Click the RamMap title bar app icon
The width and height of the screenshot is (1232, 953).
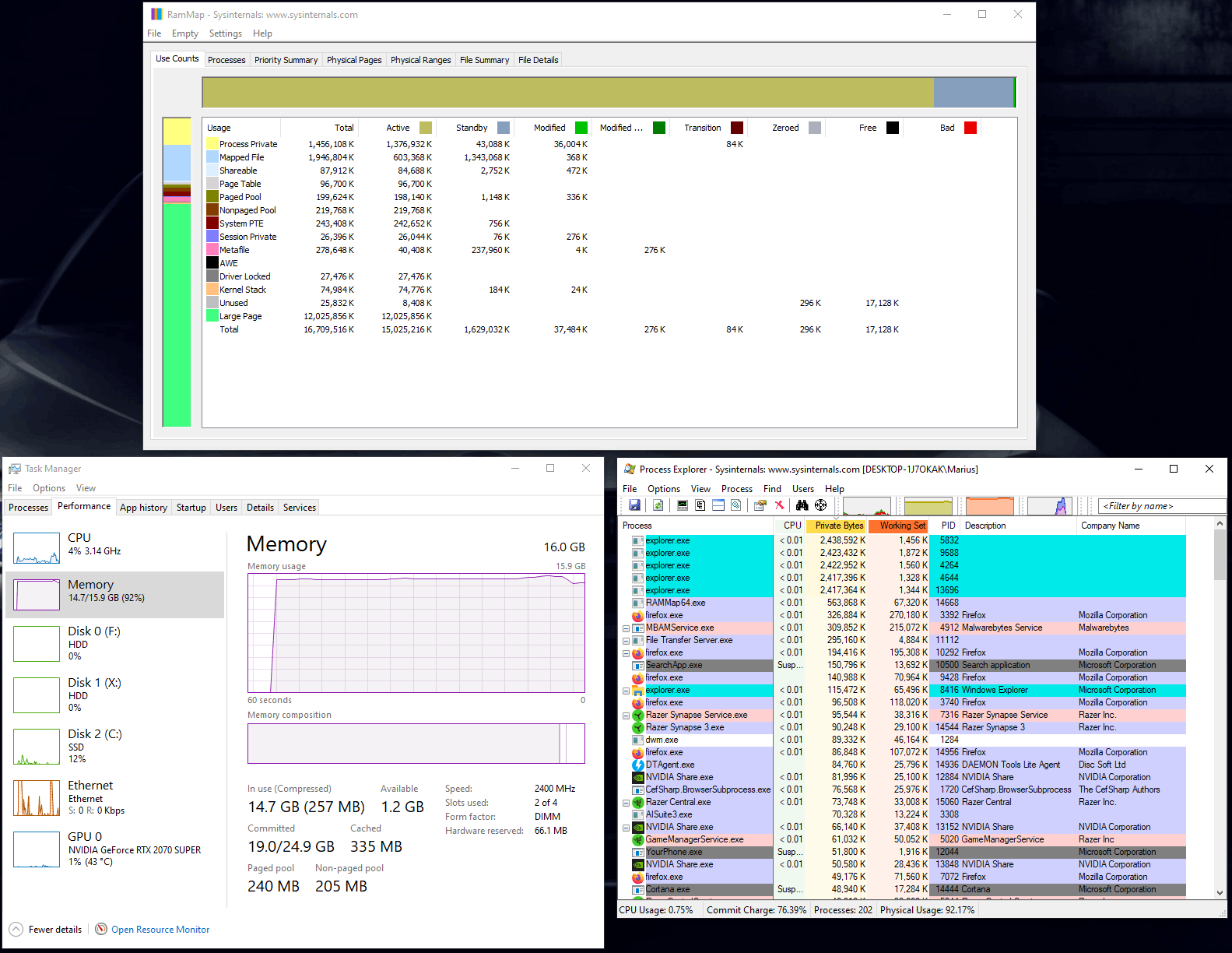pos(156,14)
